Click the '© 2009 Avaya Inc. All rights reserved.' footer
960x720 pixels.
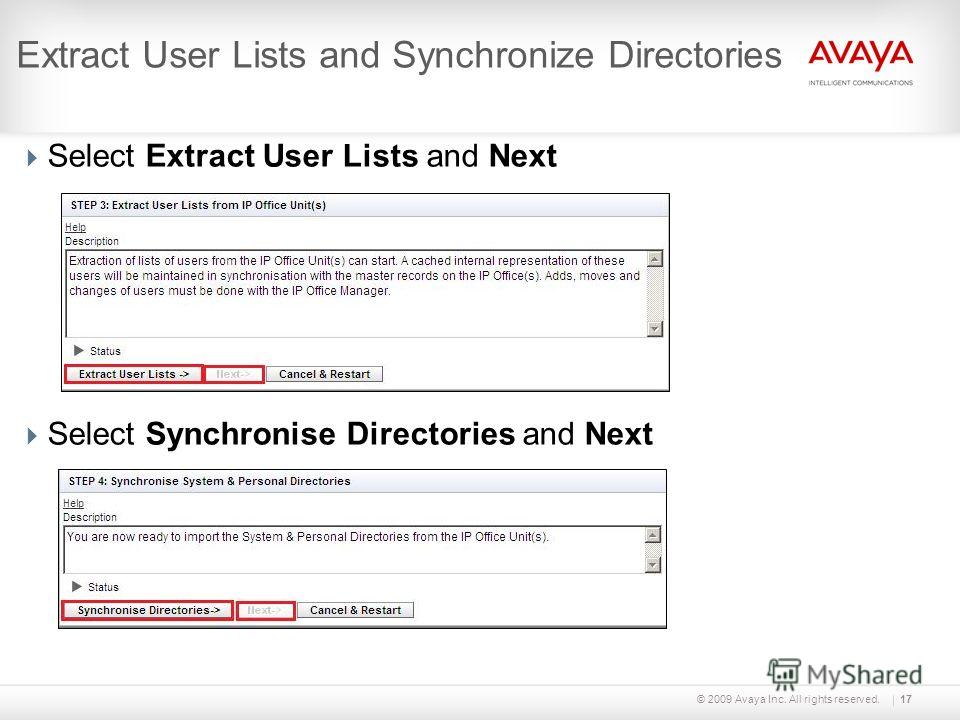tap(787, 699)
